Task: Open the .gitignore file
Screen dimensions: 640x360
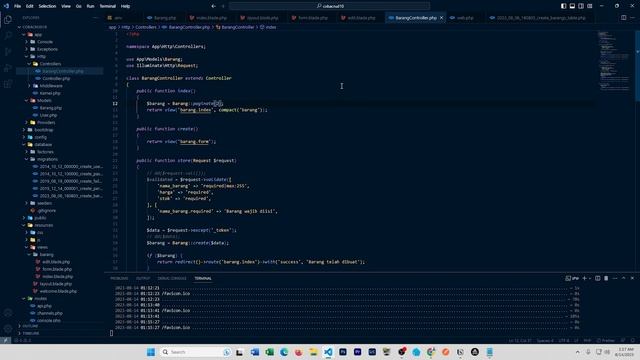Action: (46, 211)
